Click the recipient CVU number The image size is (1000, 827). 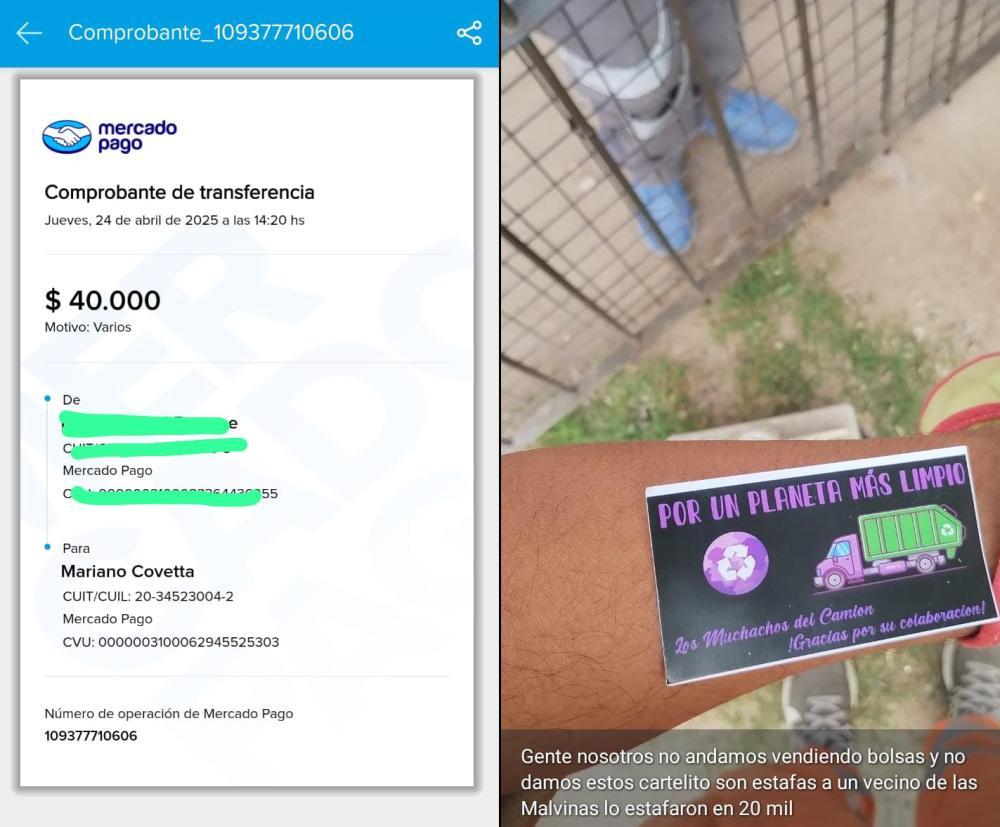point(171,642)
